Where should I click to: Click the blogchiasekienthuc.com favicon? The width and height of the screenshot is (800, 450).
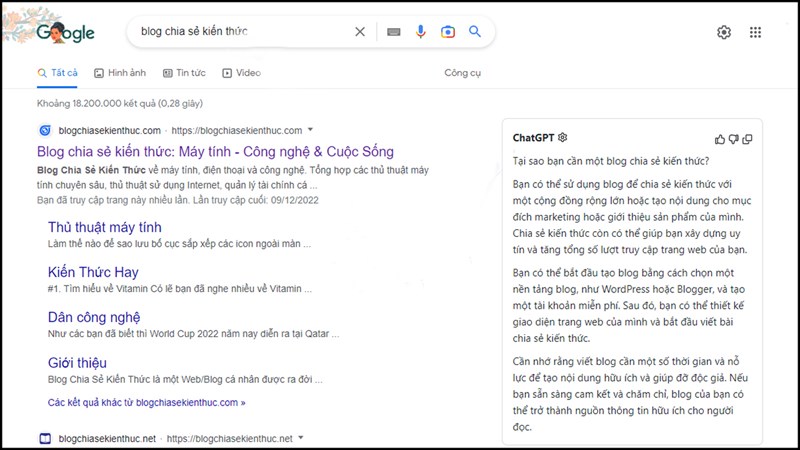45,131
